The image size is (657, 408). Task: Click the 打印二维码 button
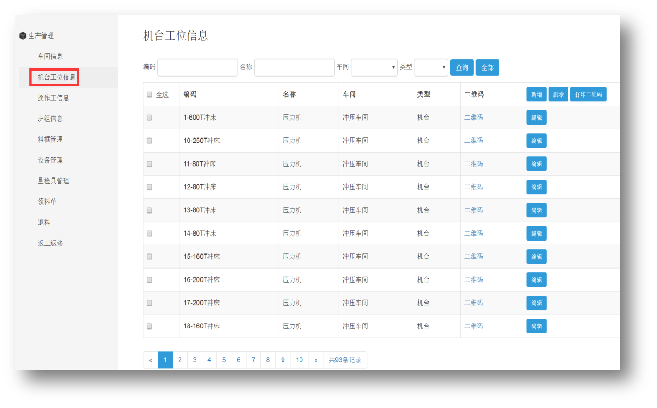click(x=588, y=94)
